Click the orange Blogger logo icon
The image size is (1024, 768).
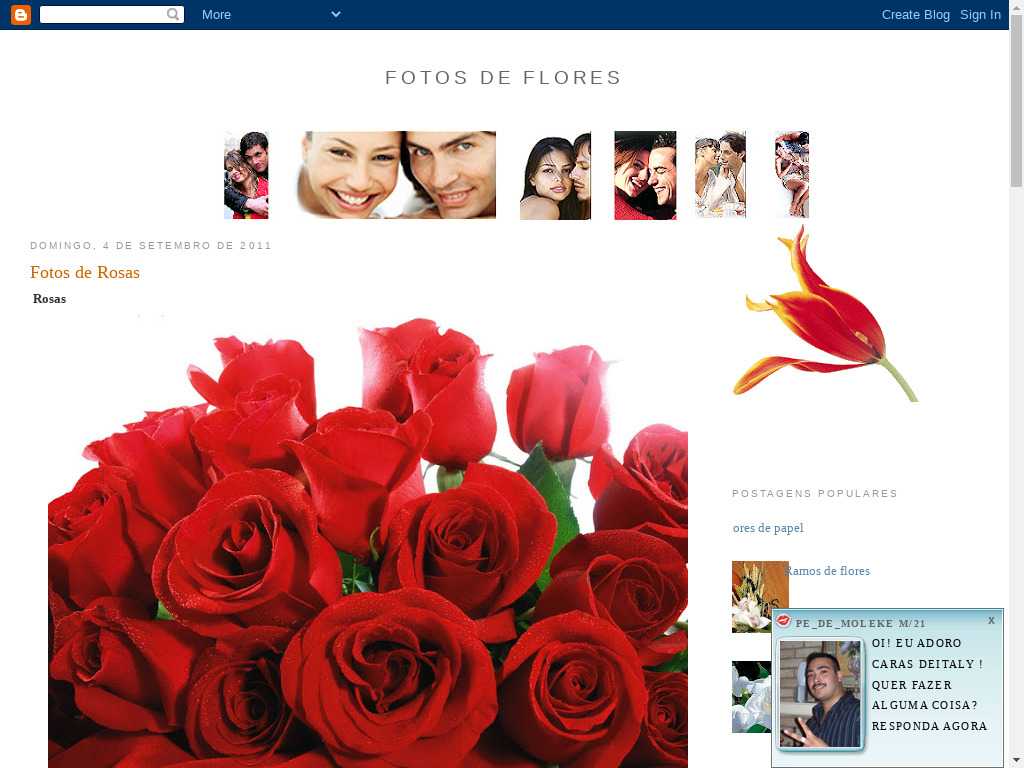(x=21, y=14)
